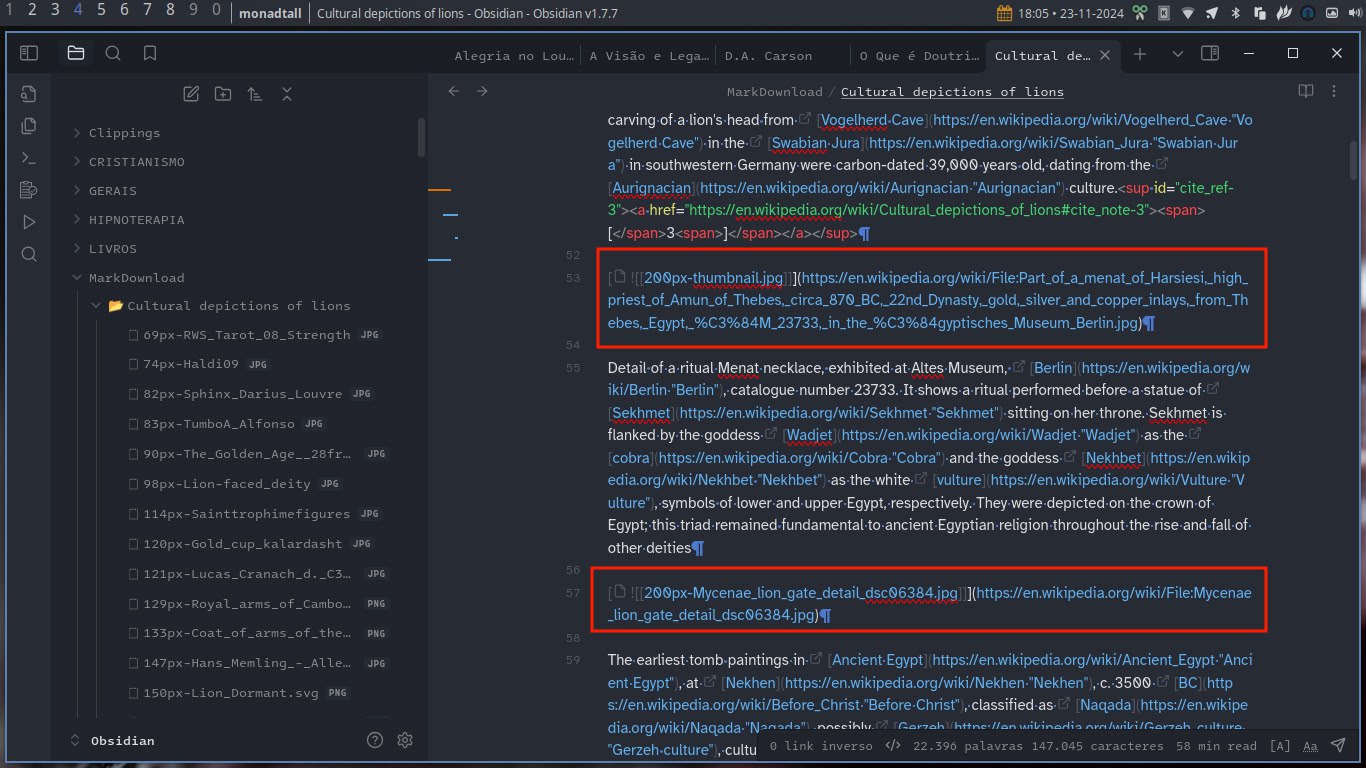
Task: Add a new tab with plus button
Action: [x=1140, y=54]
